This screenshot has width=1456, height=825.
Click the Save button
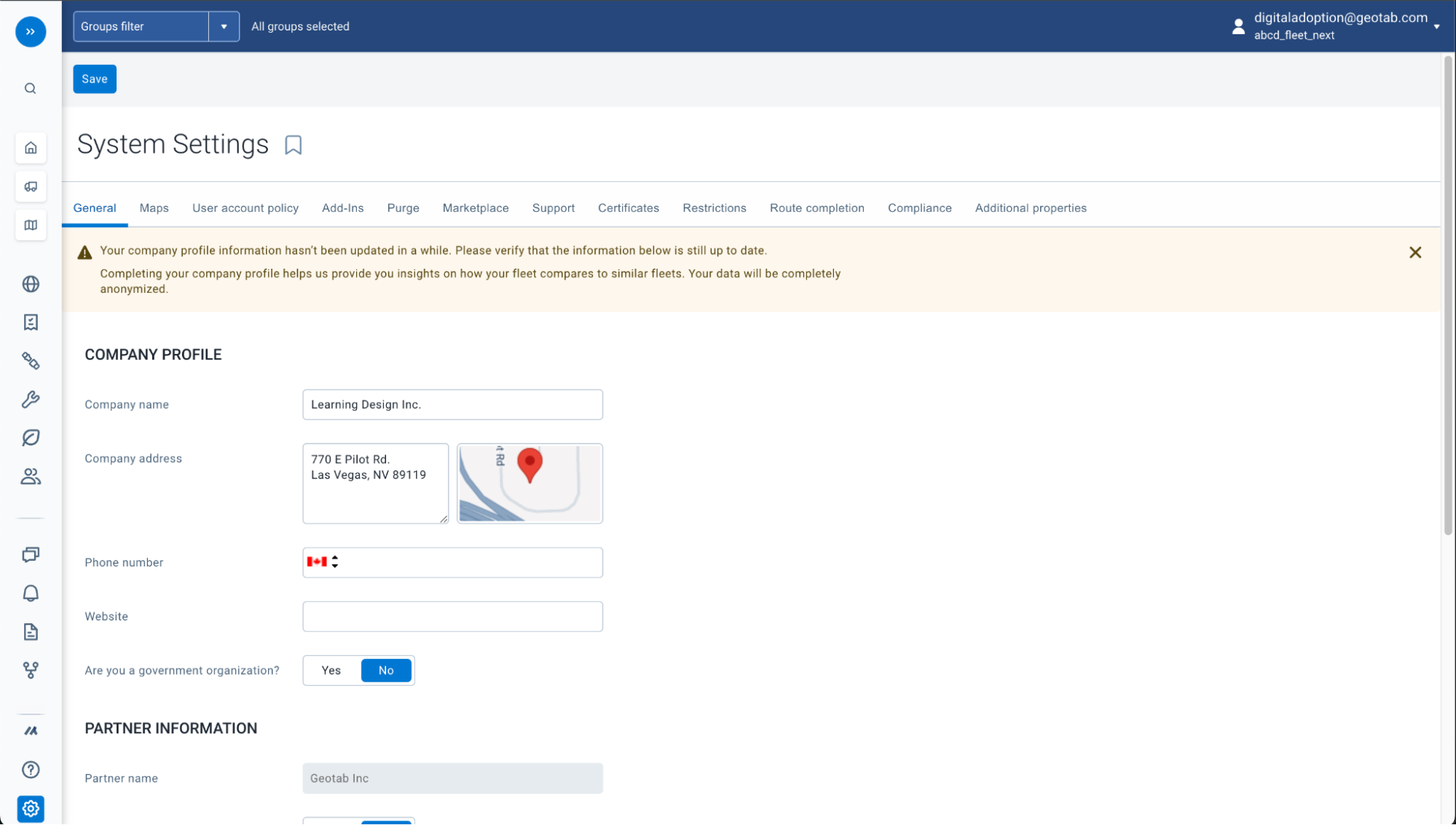94,79
